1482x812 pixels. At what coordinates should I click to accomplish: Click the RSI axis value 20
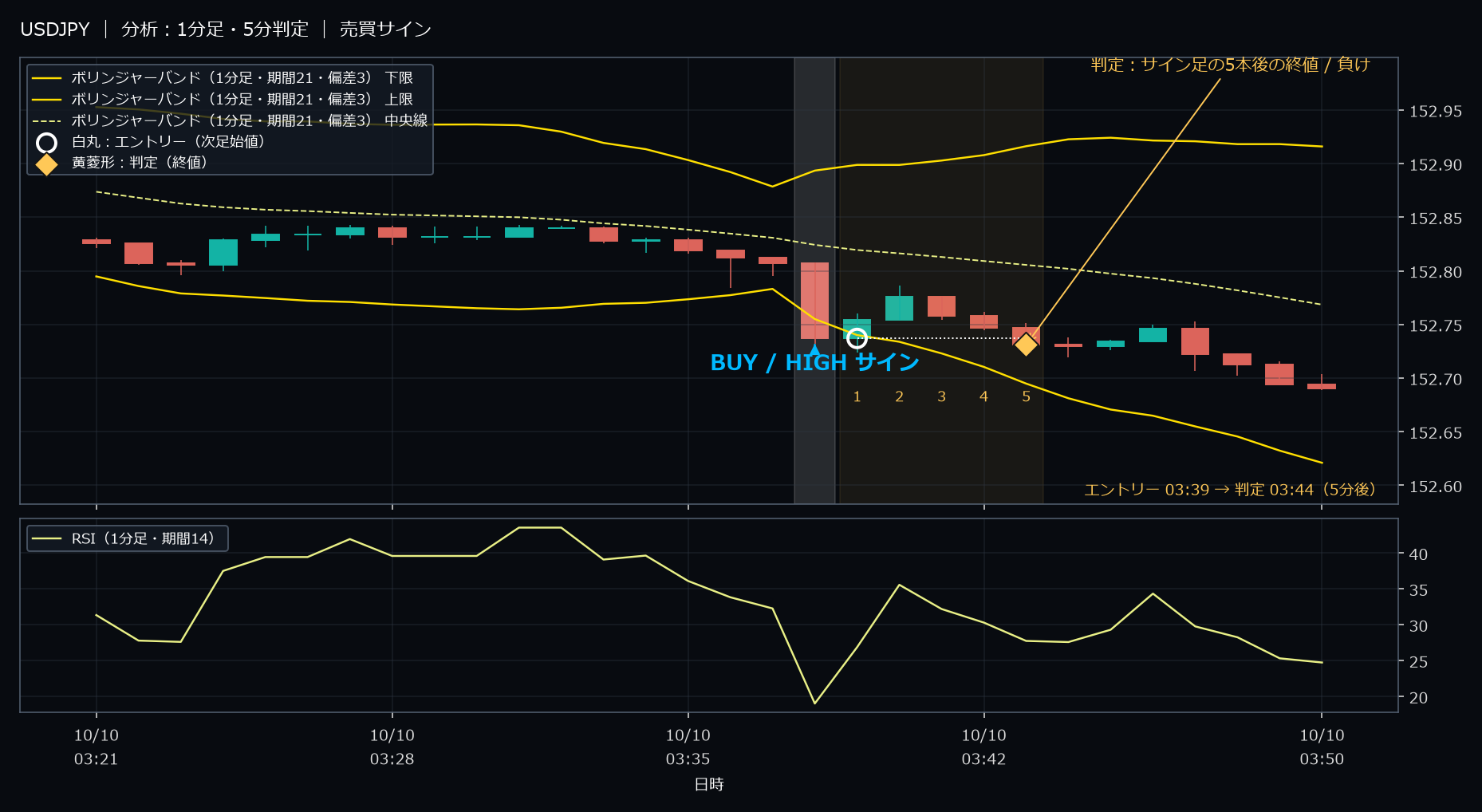pos(1418,698)
